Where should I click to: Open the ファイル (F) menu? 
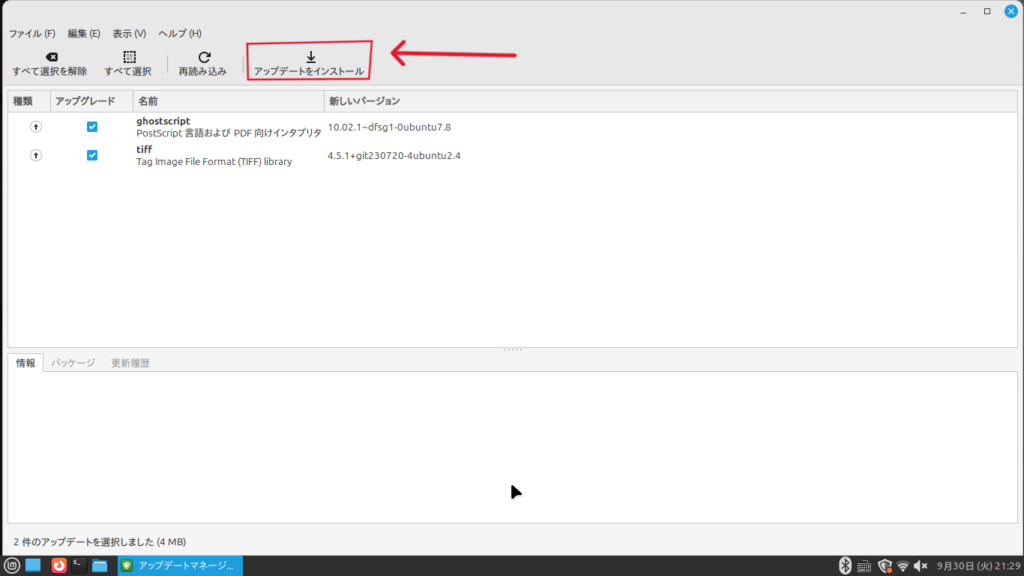pos(32,33)
